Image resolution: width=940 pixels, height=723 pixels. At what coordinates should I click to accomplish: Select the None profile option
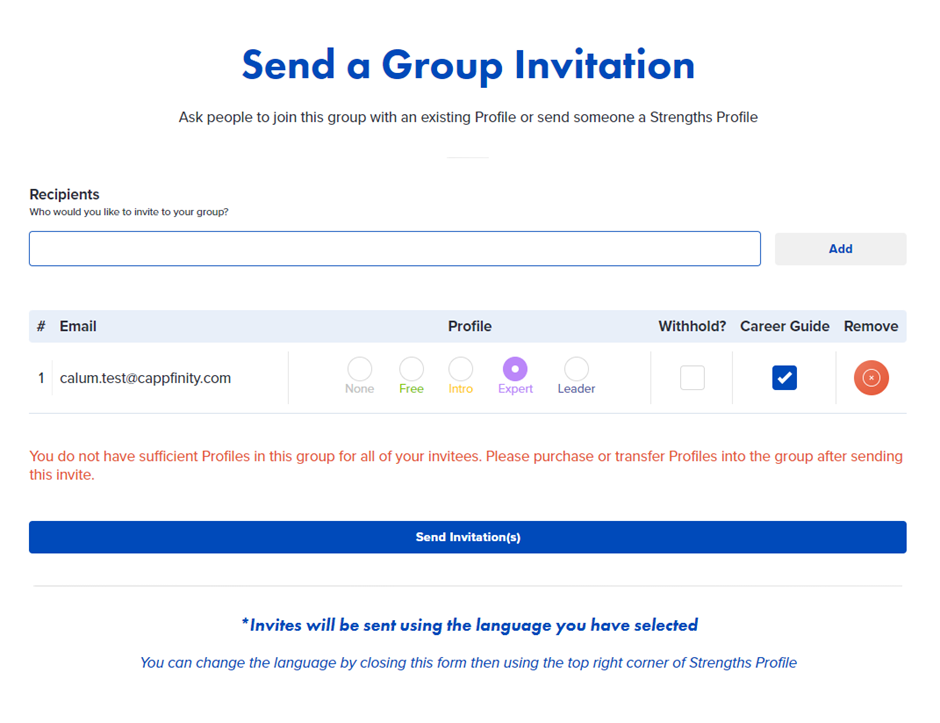(x=360, y=369)
